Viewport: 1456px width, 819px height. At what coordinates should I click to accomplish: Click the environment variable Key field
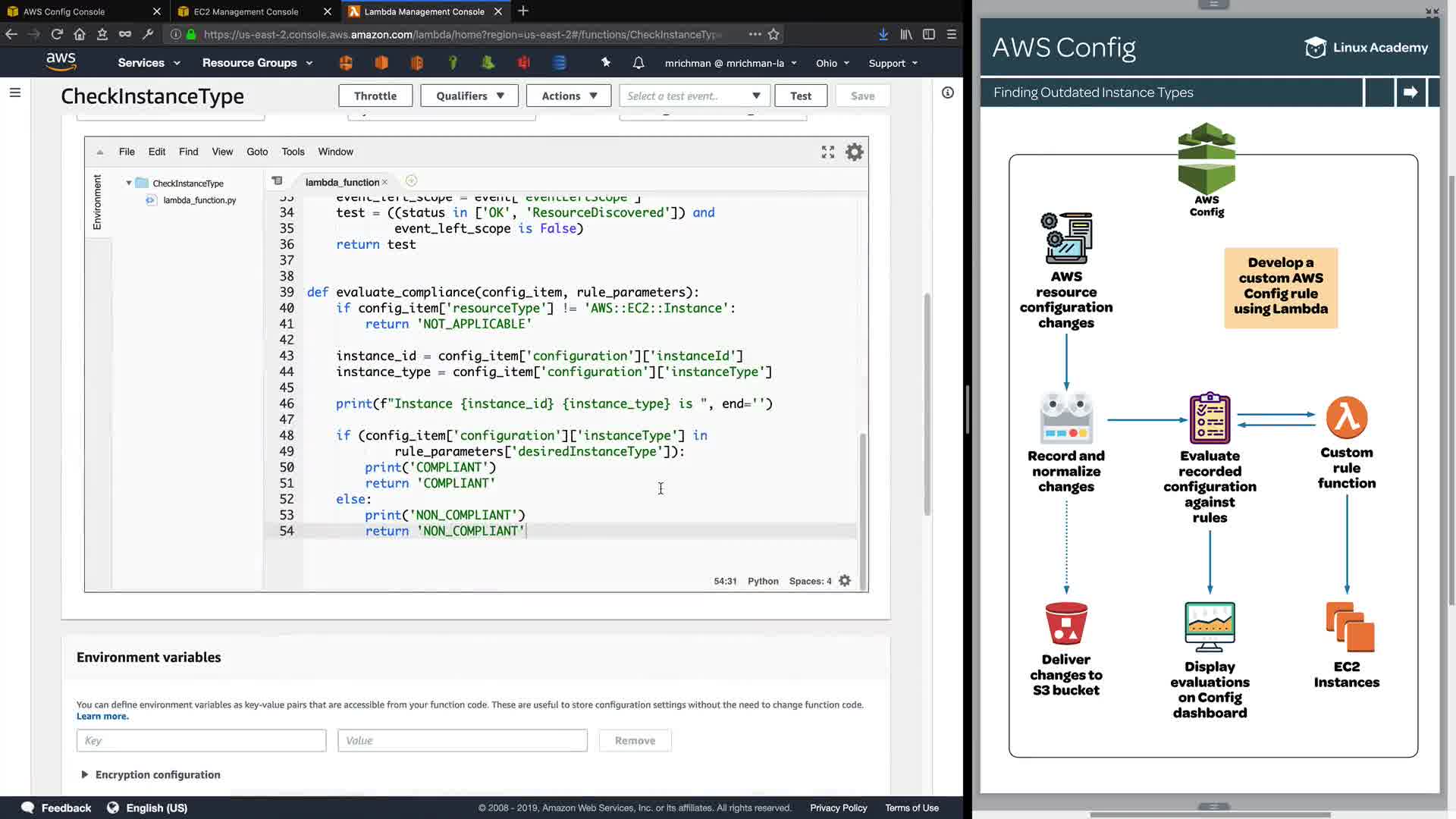click(201, 740)
